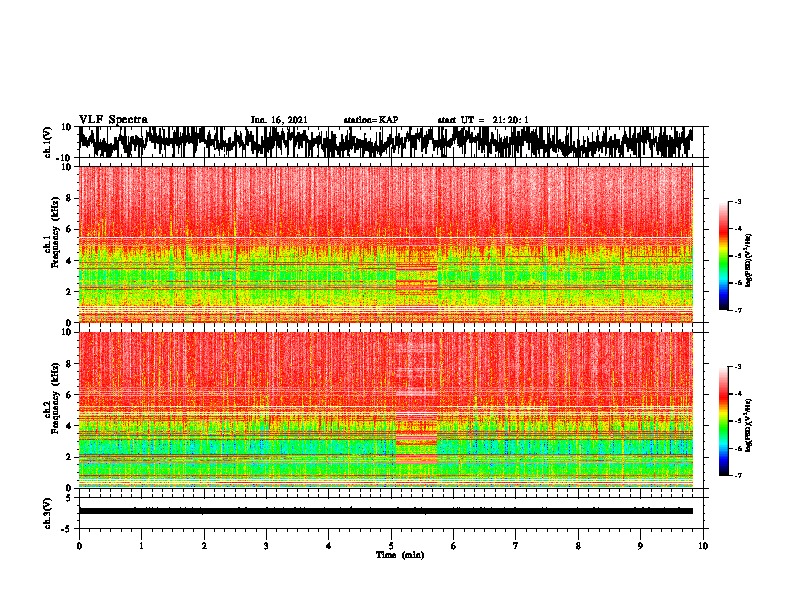Click the ch.1 spectrogram color scale bar
792x612 pixels.
724,256
